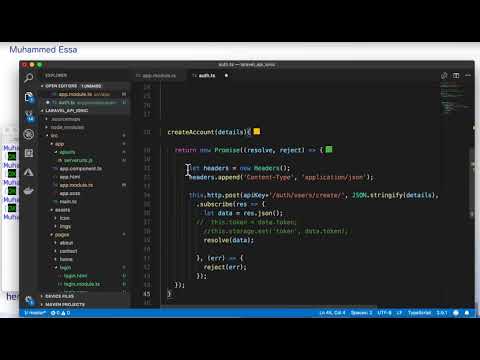This screenshot has height=360, width=480.
Task: Expand the Device Files section
Action: tap(59, 296)
